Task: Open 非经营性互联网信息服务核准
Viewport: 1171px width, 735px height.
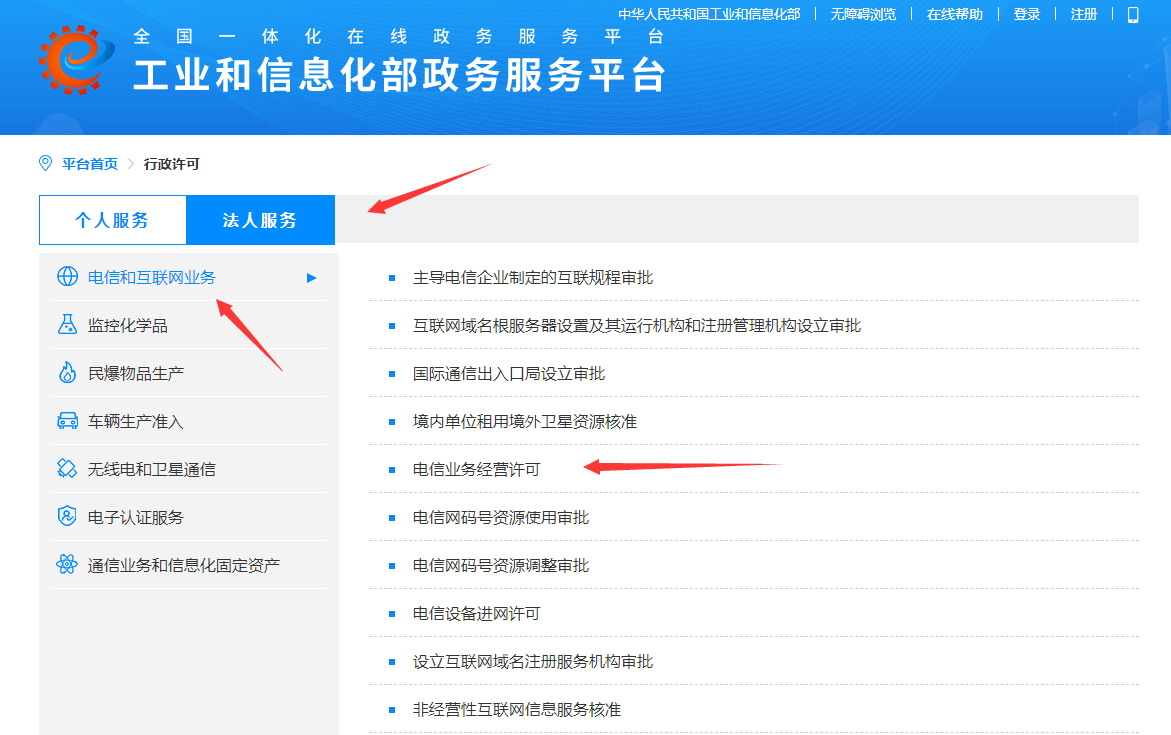Action: coord(517,709)
